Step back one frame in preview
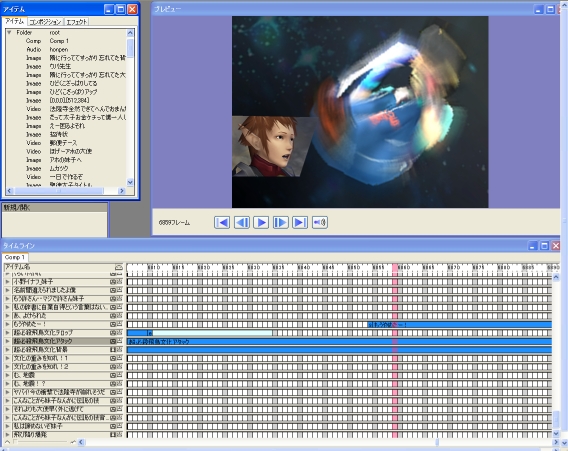Viewport: 568px width, 451px height. (x=242, y=222)
